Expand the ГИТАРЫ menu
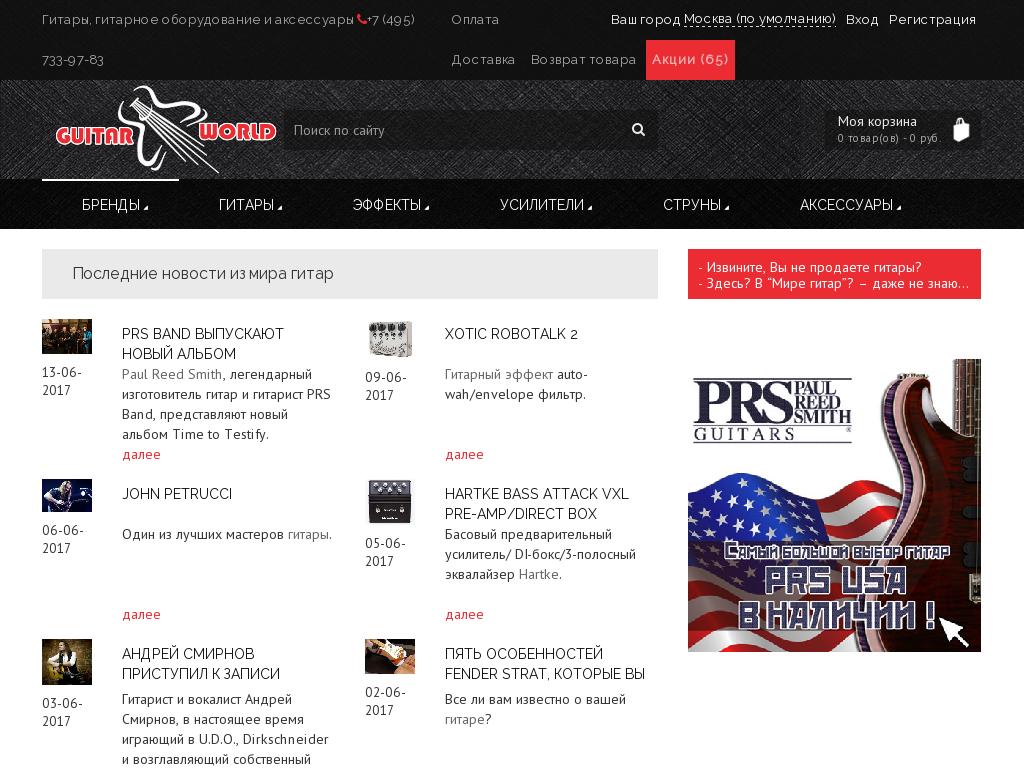The height and width of the screenshot is (768, 1024). tap(250, 205)
